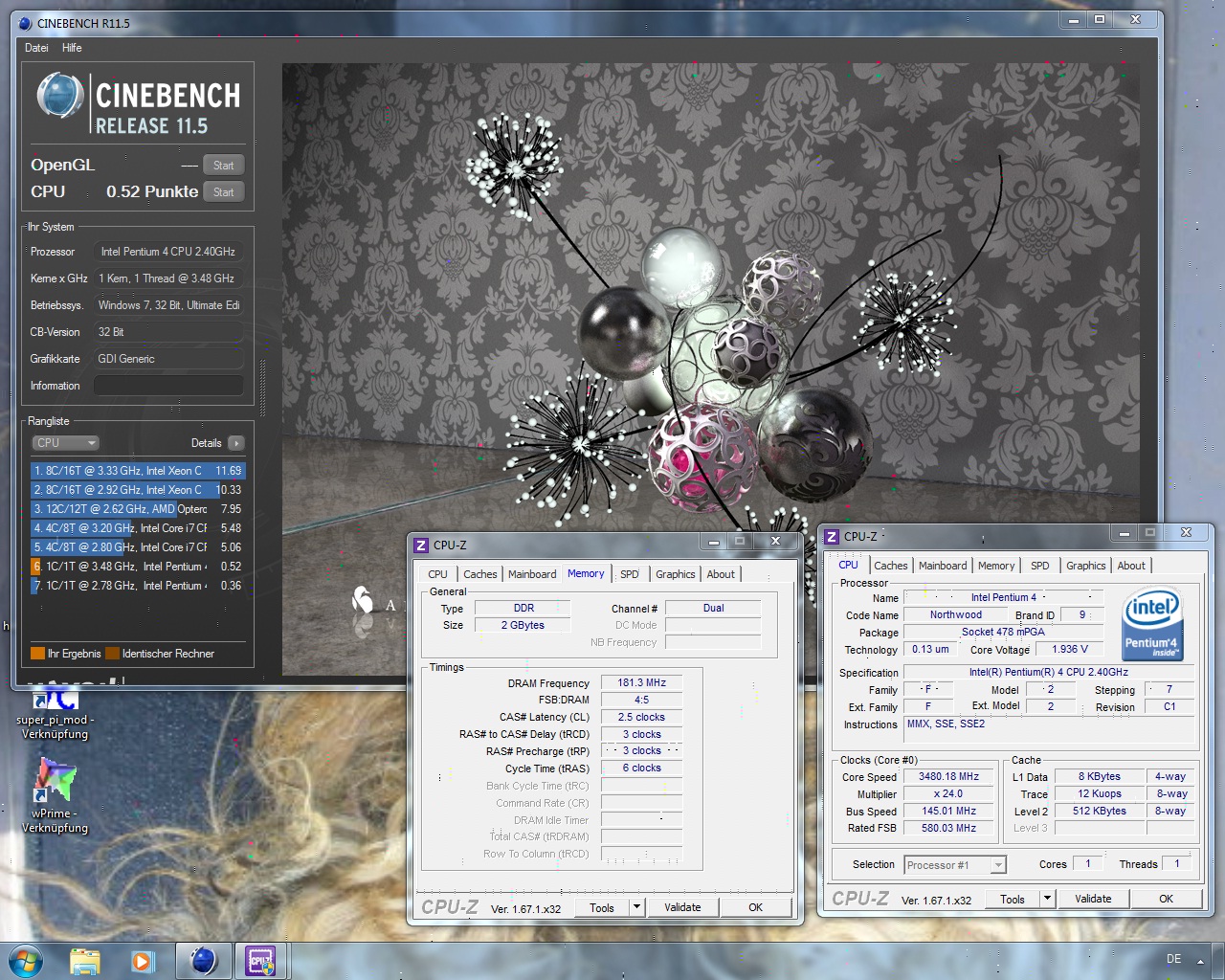The width and height of the screenshot is (1225, 980).
Task: Click the Cinebench title bar icon
Action: point(25,23)
